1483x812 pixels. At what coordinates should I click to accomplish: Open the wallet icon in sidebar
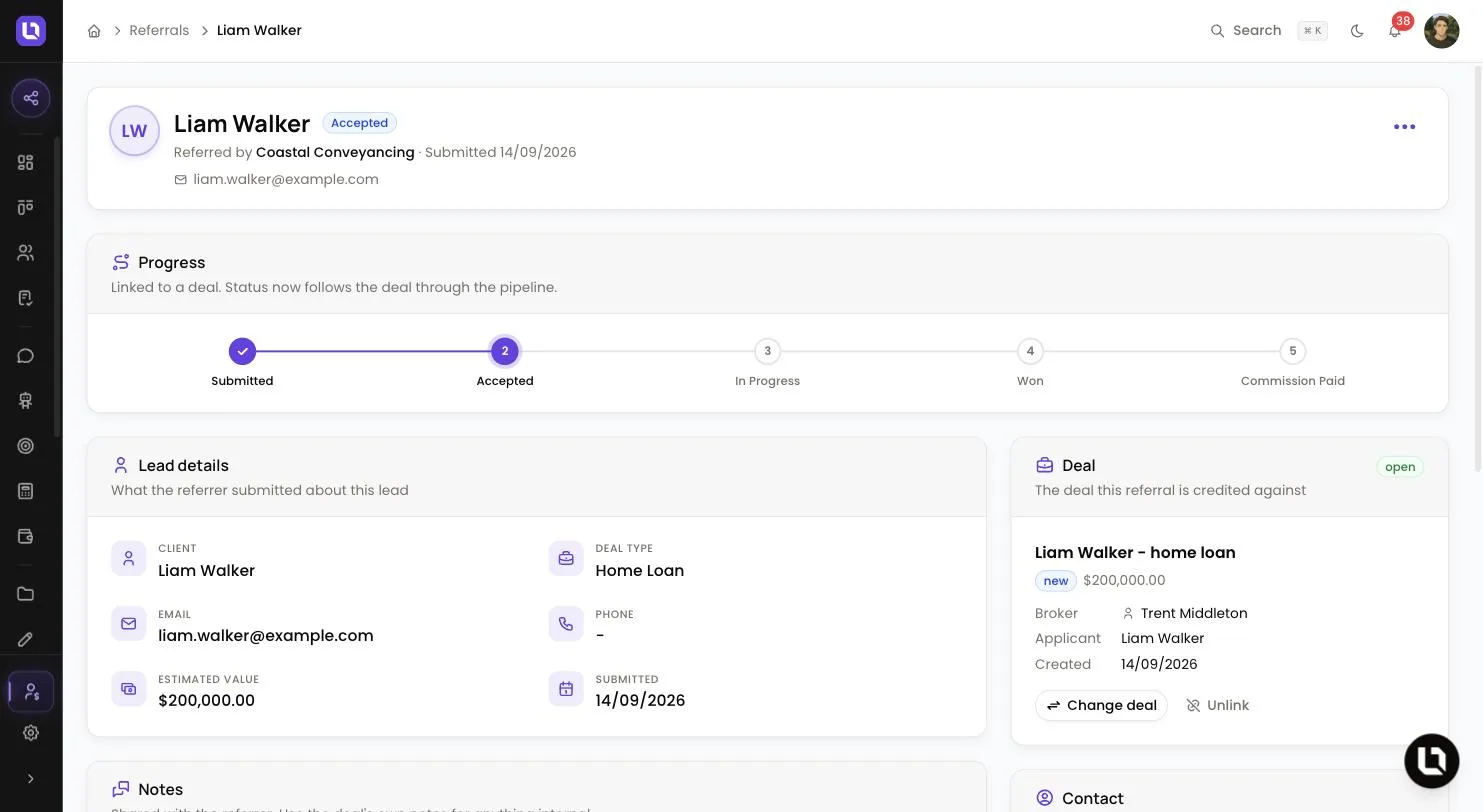[26, 536]
